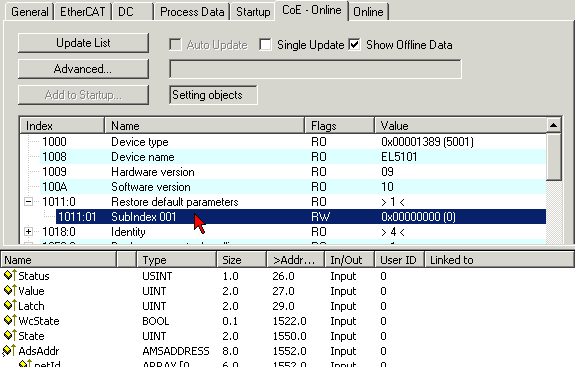575x367 pixels.
Task: Click the CoE list scrollbar thumb
Action: (x=553, y=157)
